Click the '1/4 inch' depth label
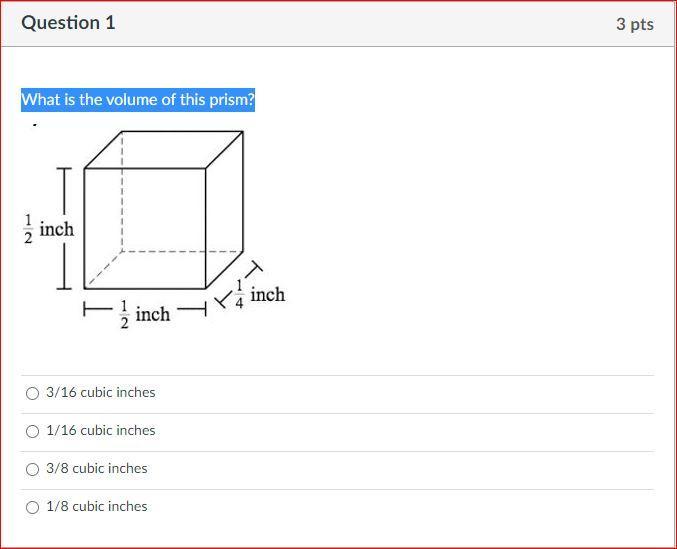This screenshot has height=549, width=677. [259, 295]
